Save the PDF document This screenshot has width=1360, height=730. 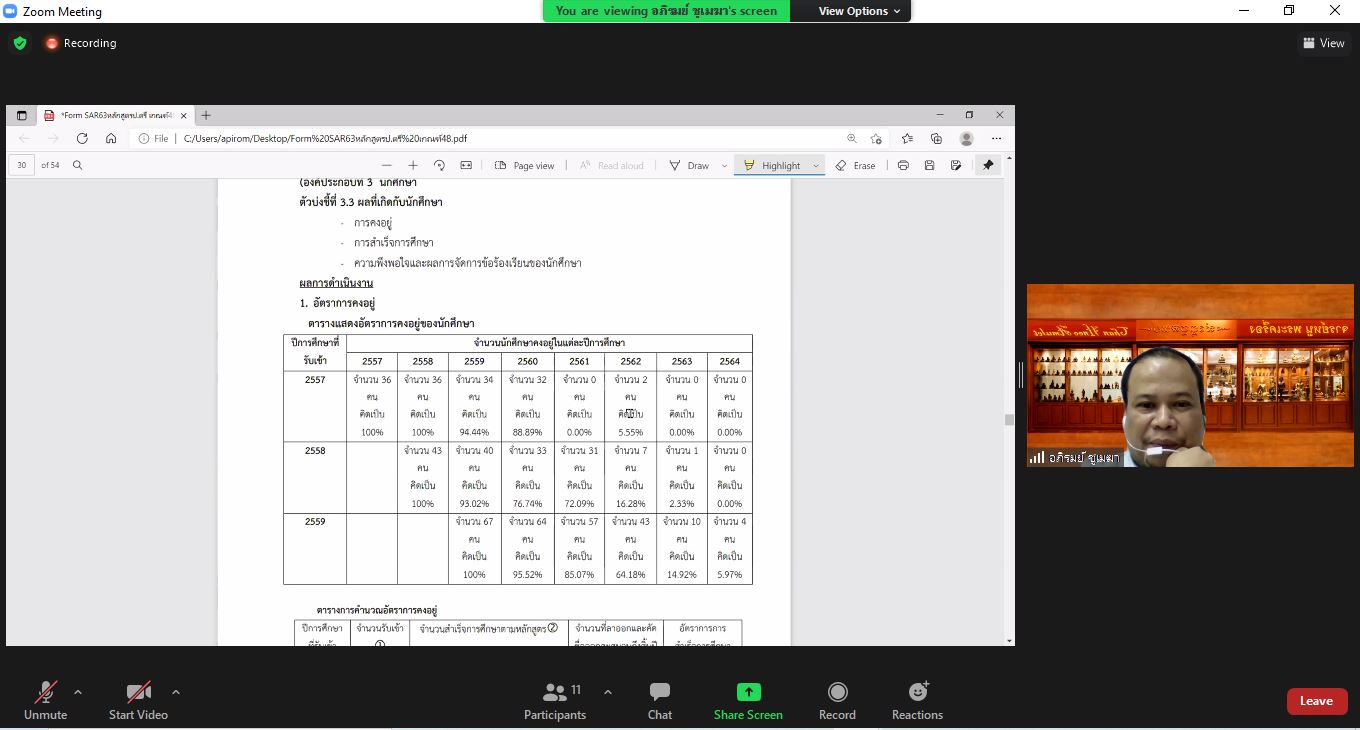click(929, 165)
